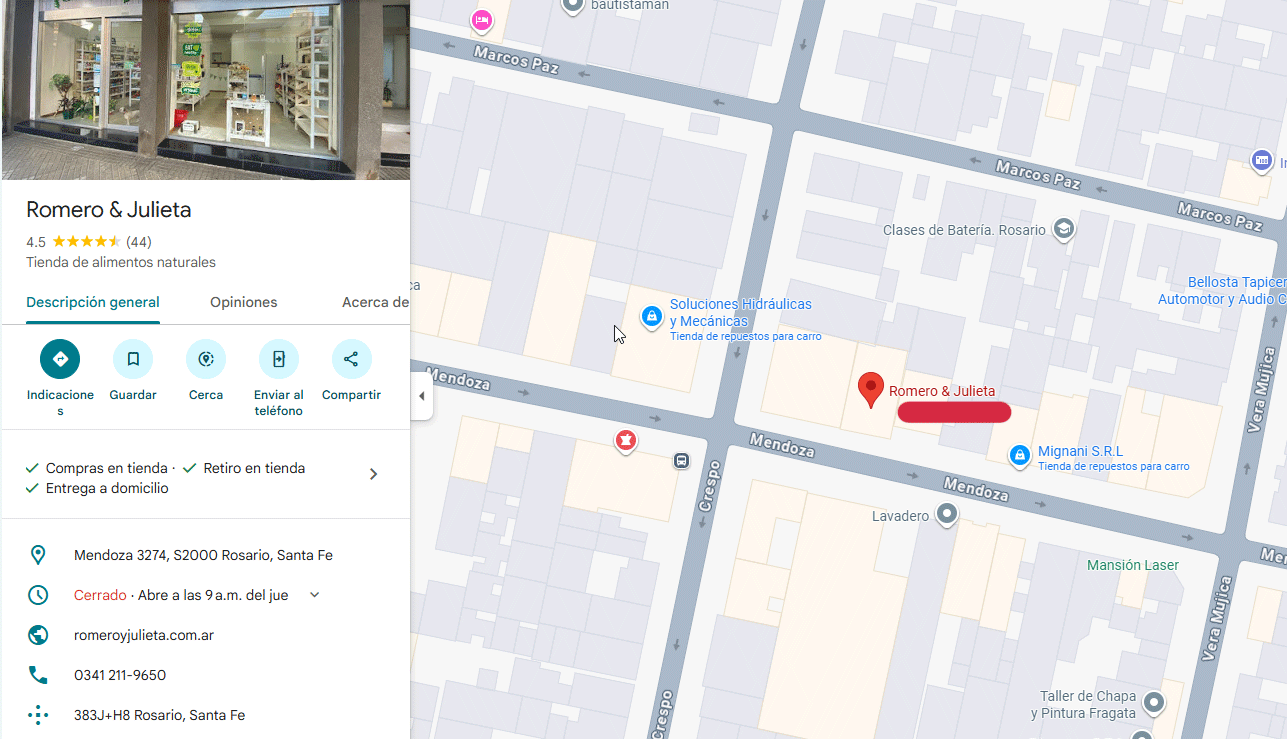Click the Cerca nearby icon

pos(206,359)
